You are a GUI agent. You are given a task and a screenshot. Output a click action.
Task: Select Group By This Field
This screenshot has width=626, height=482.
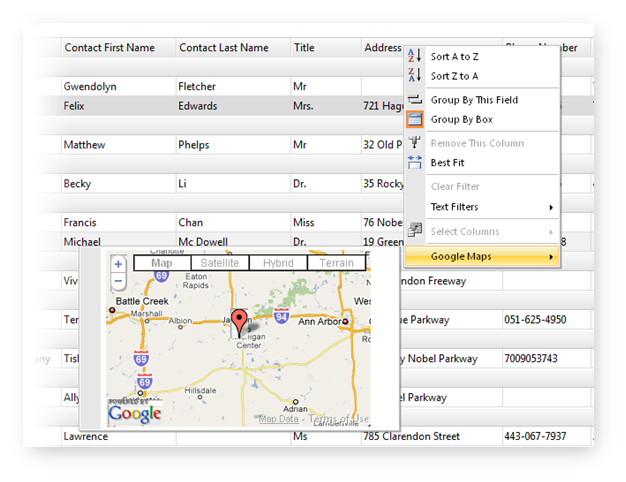click(483, 100)
